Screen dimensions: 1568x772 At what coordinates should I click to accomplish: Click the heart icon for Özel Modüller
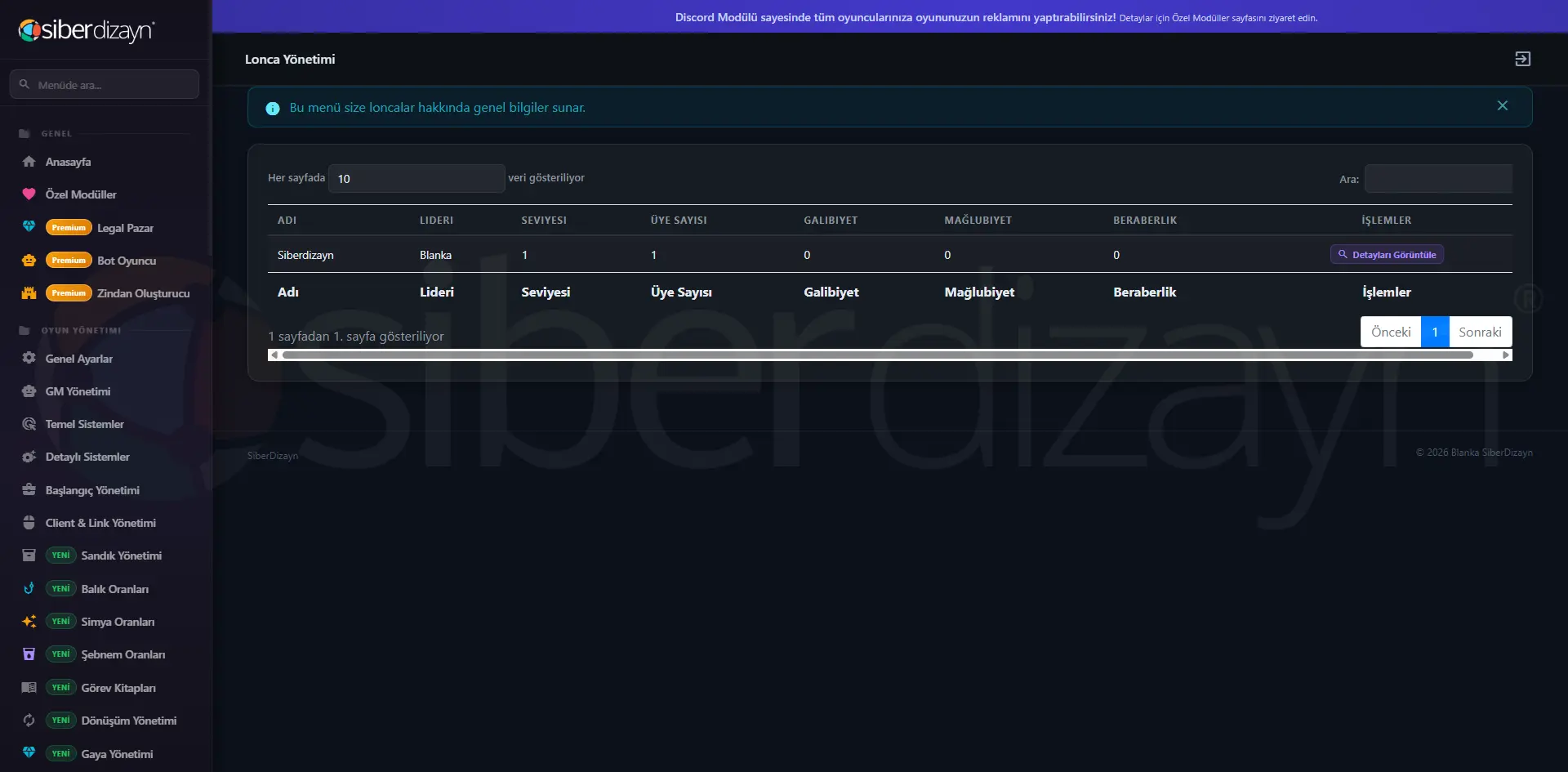pos(29,194)
